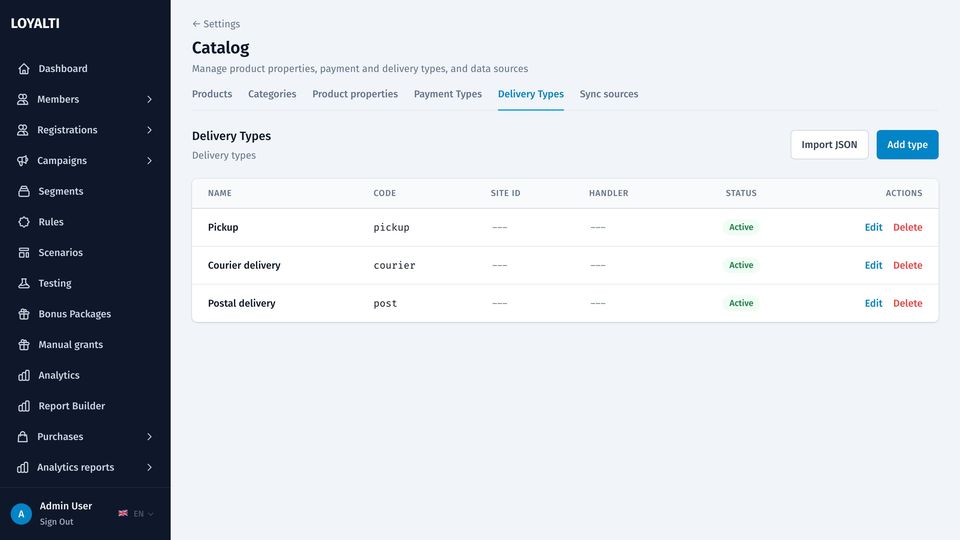Image resolution: width=960 pixels, height=540 pixels.
Task: Click the Admin User avatar
Action: pyautogui.click(x=21, y=514)
